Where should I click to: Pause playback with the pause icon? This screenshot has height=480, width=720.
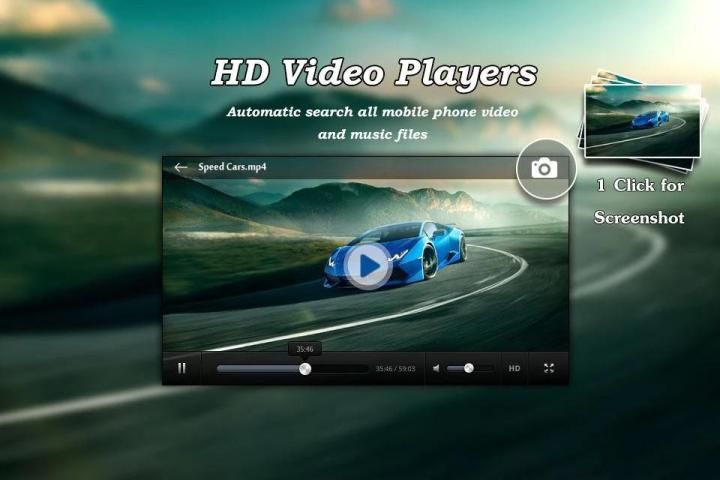181,368
